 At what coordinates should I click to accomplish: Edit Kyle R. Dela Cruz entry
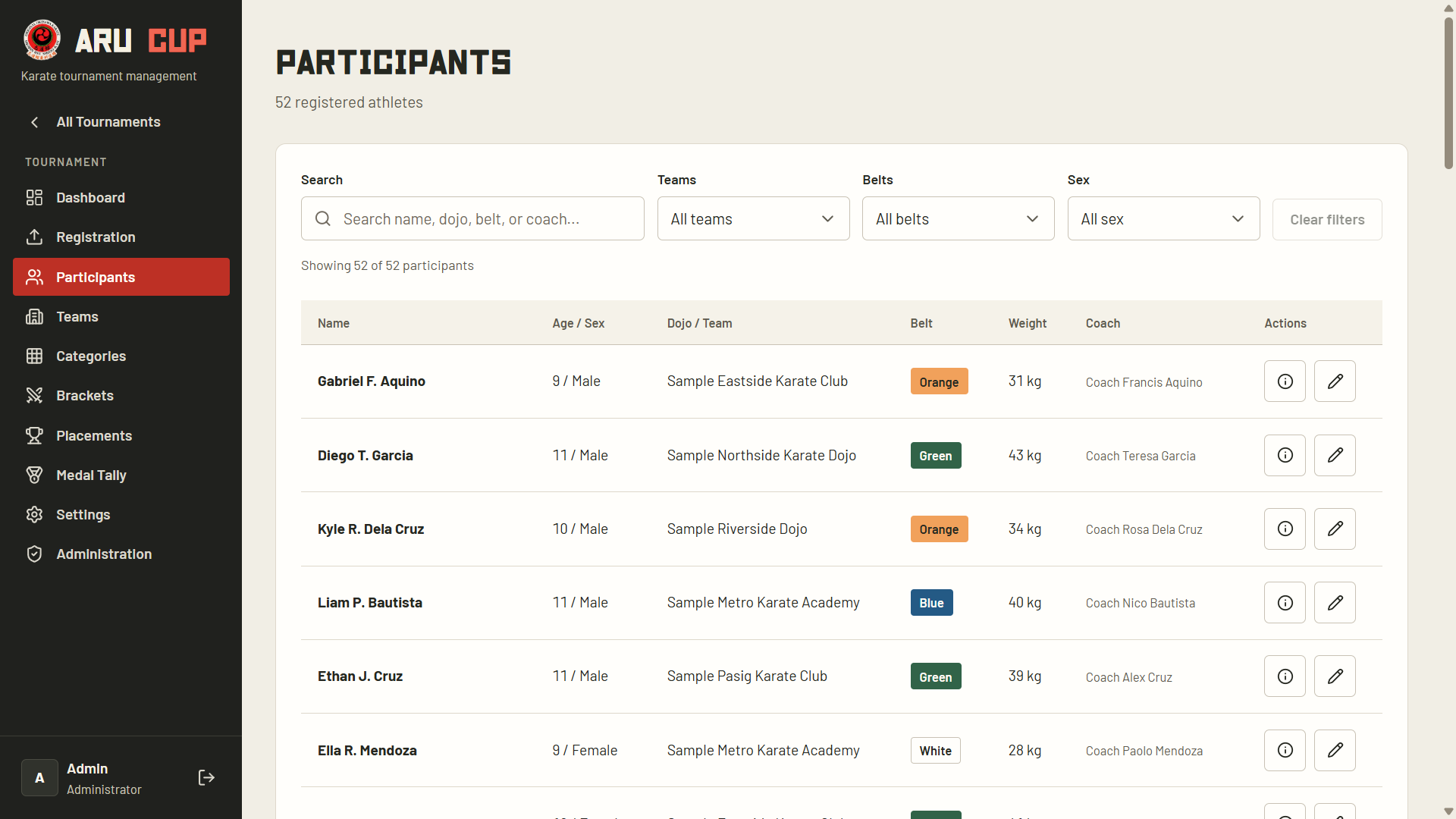click(x=1335, y=529)
